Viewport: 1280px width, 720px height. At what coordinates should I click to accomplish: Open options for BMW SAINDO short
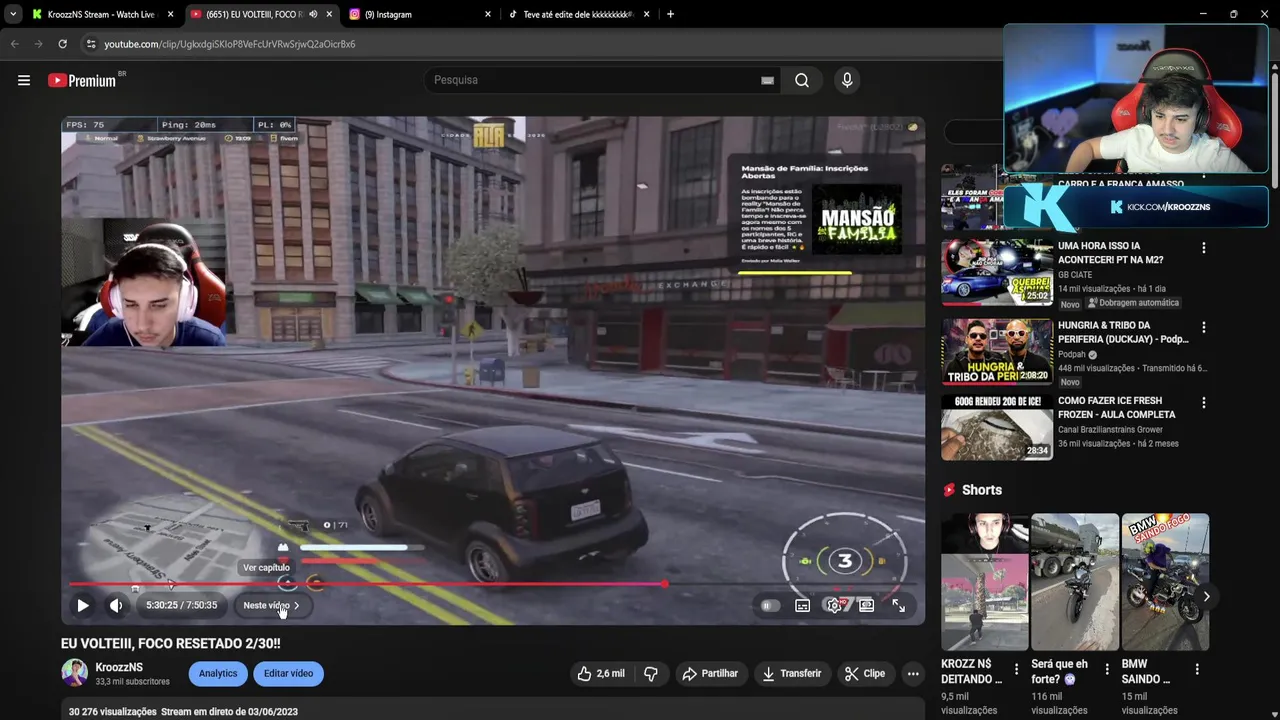1197,669
